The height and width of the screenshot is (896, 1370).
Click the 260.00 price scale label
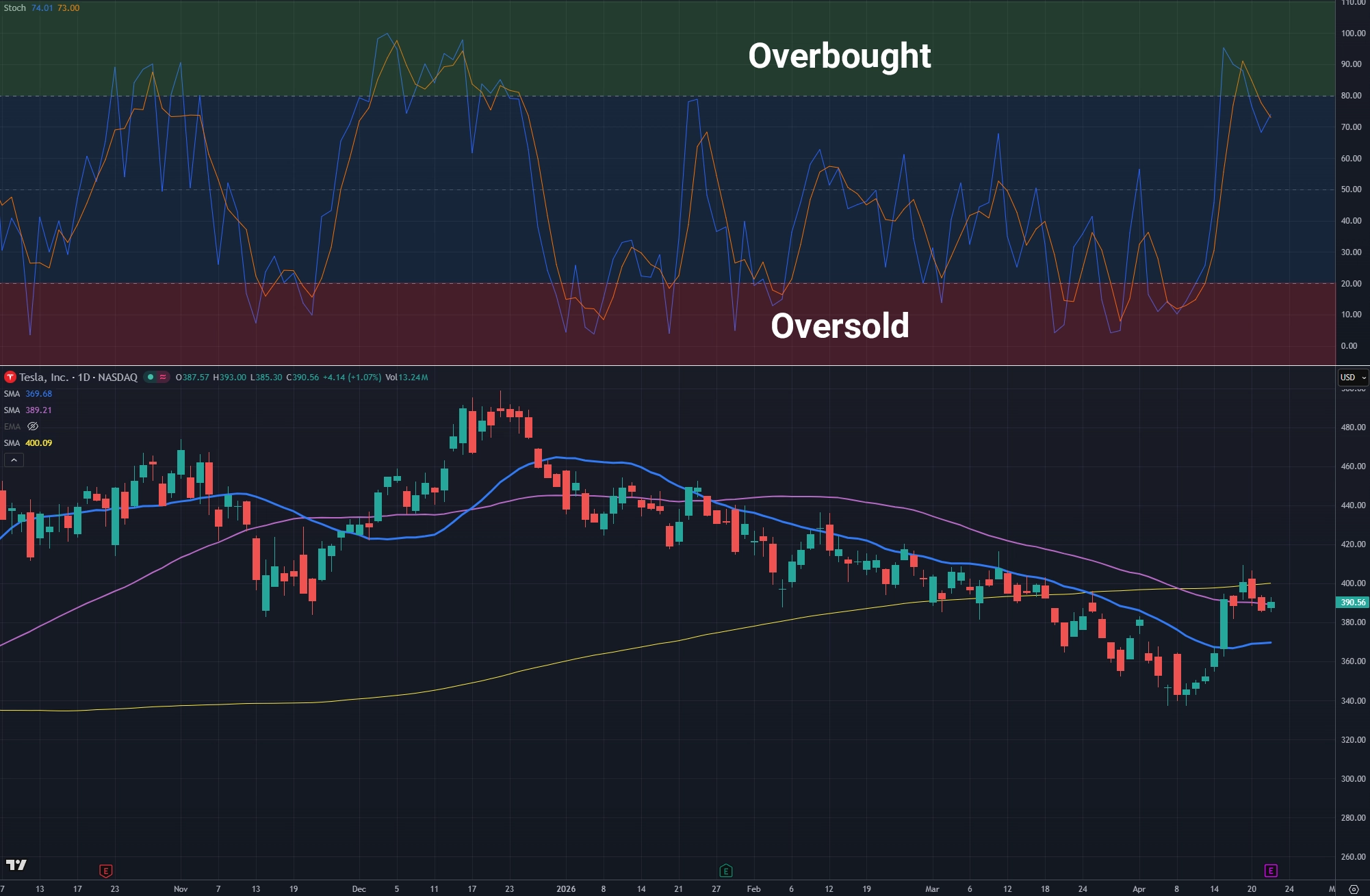coord(1353,857)
